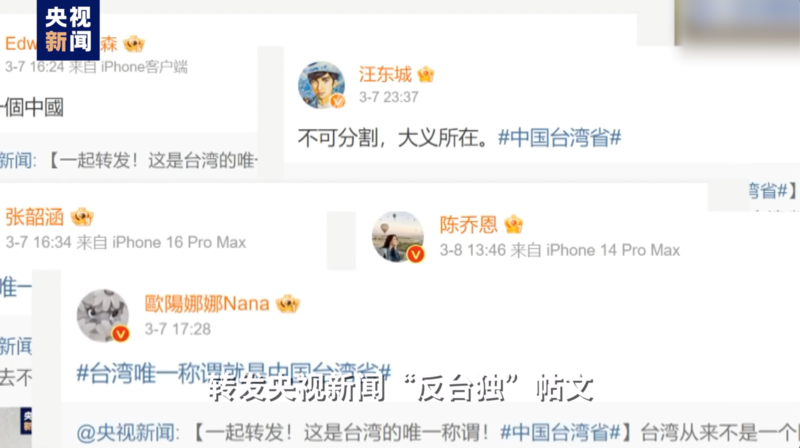Open 歐陽娜娜Nana's gray avatar
800x448 pixels.
(x=103, y=315)
